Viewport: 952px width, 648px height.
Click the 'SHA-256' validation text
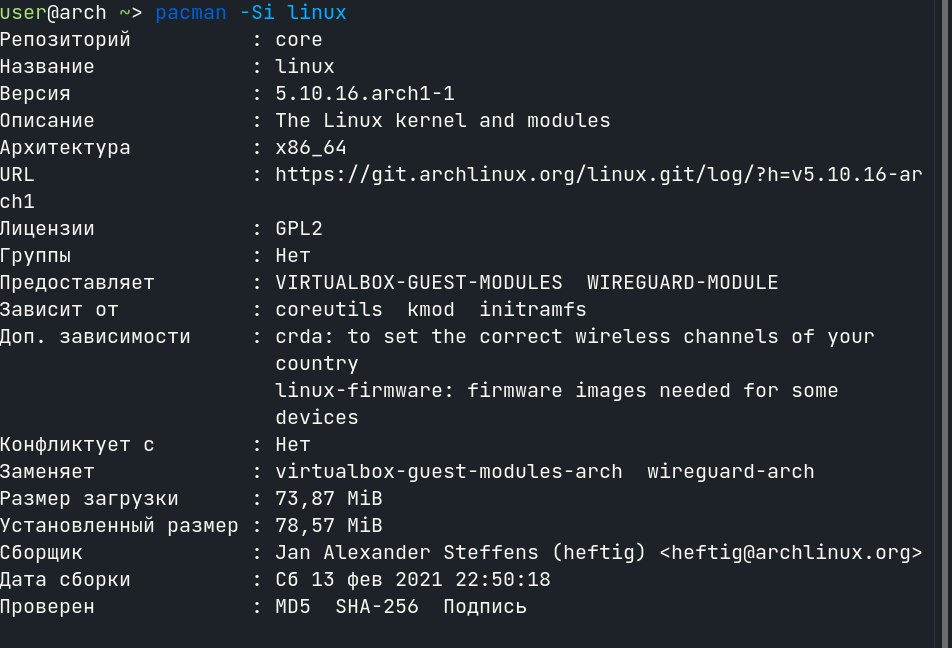(x=377, y=607)
